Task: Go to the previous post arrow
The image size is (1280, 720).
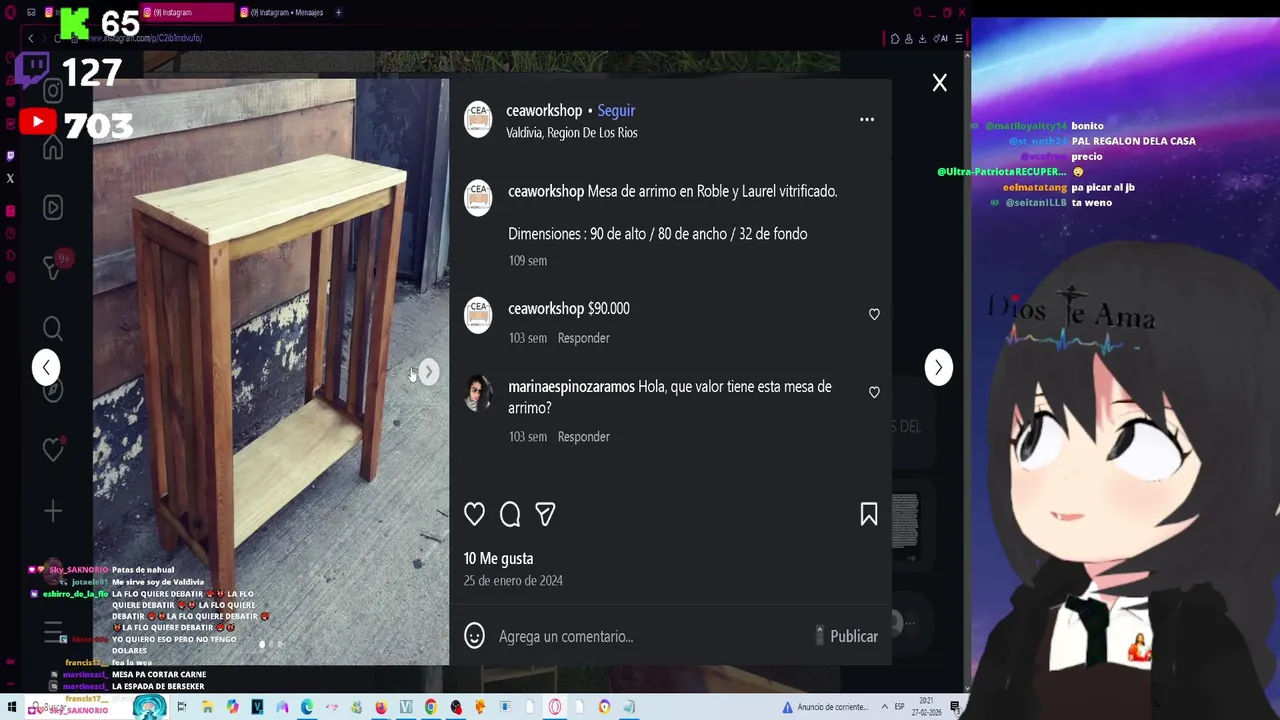Action: [x=46, y=367]
